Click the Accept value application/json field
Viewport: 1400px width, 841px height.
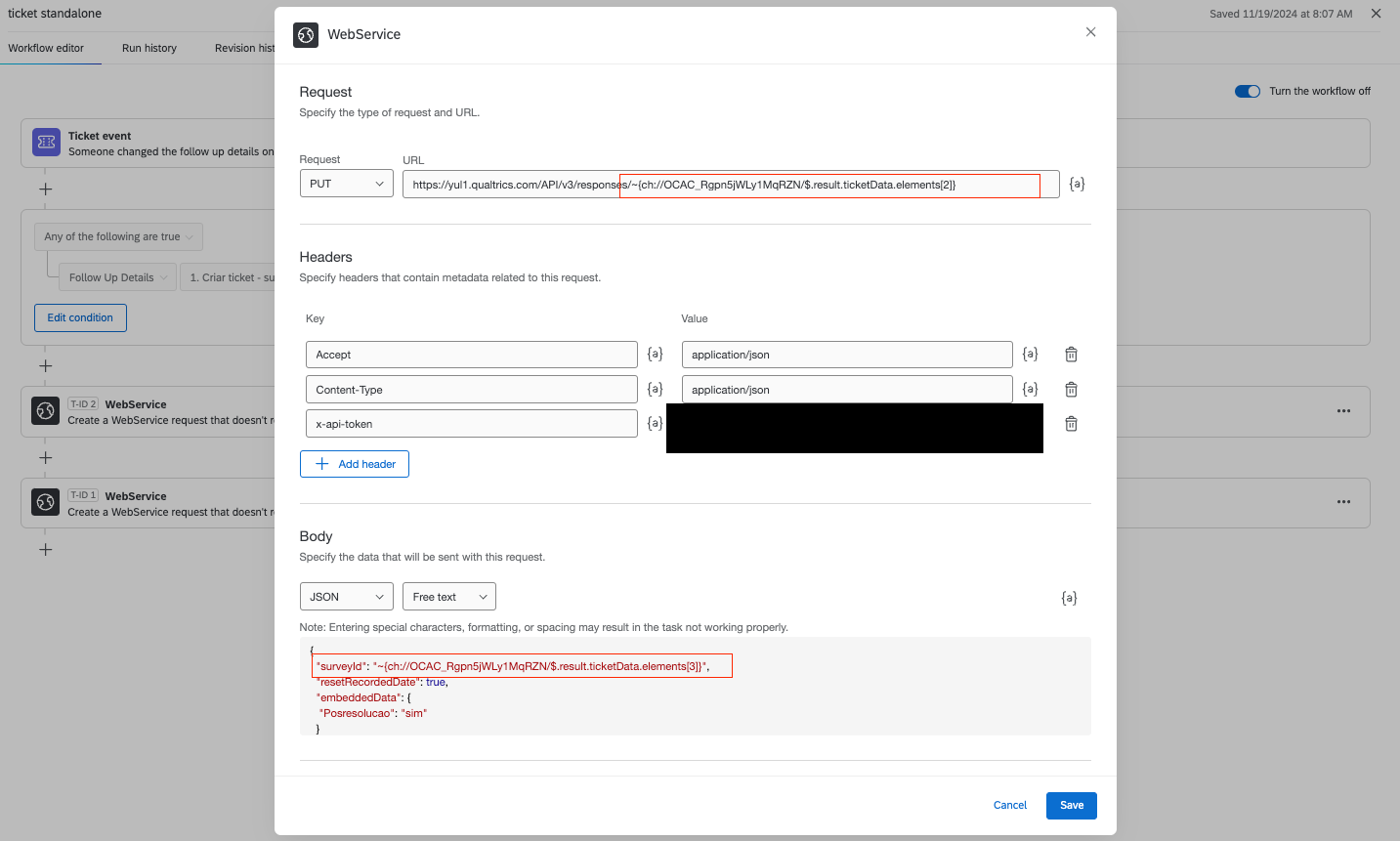tap(847, 355)
